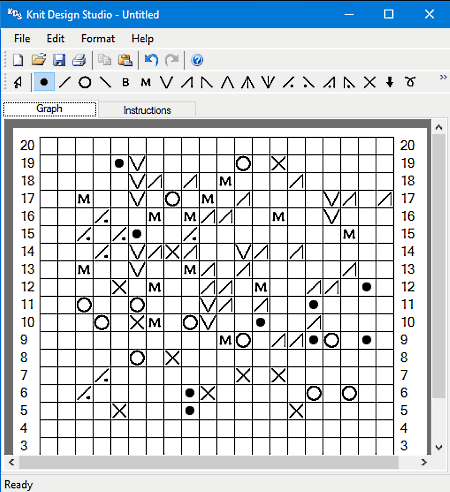Select the open circle stitch symbol
The height and width of the screenshot is (492, 450).
click(x=85, y=82)
